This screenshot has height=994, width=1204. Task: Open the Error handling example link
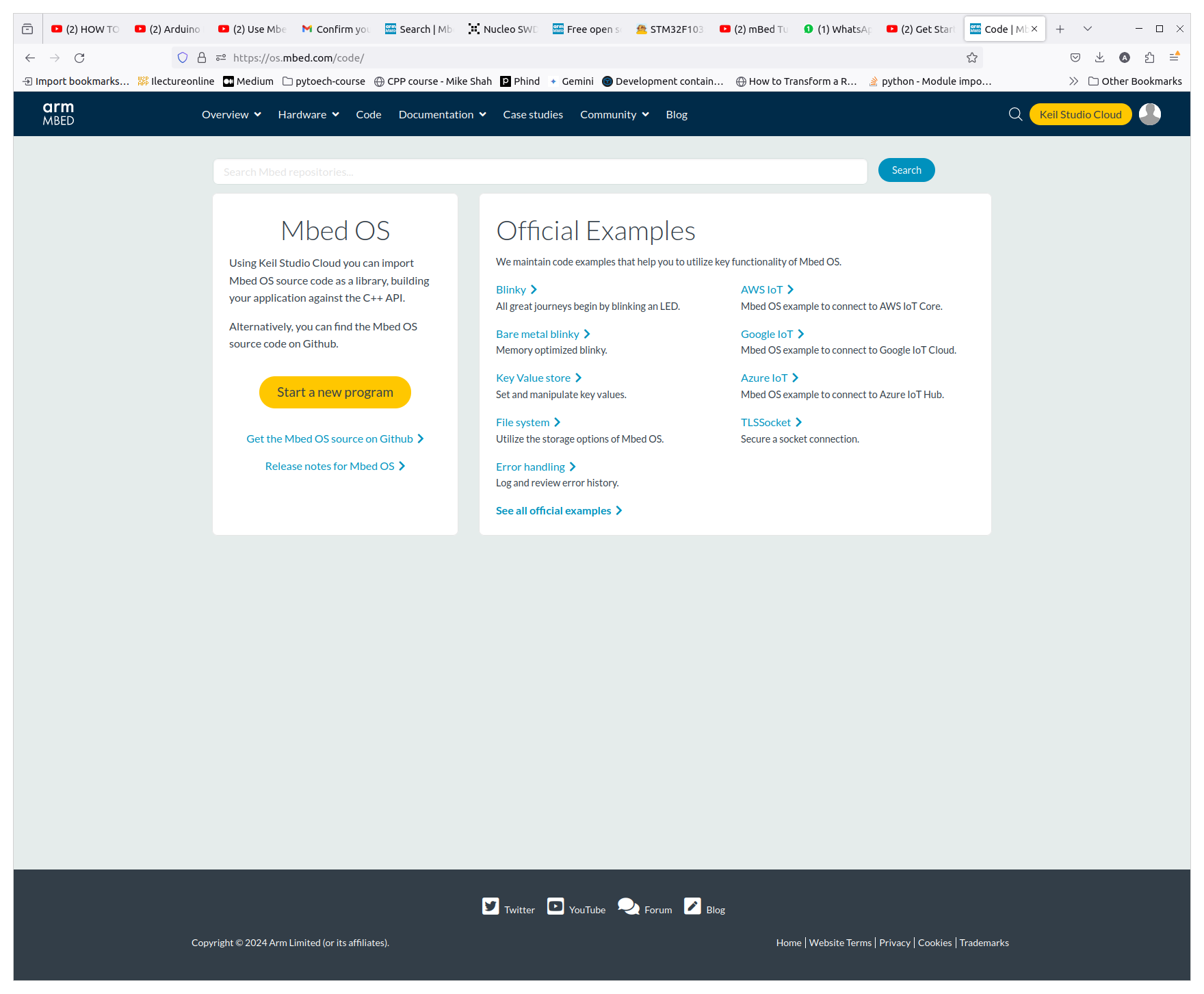click(536, 467)
